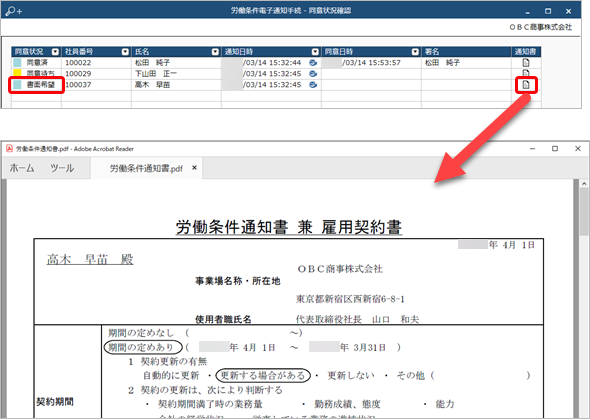Click the notification status icon in row 100029
590x420 pixels.
tap(313, 74)
